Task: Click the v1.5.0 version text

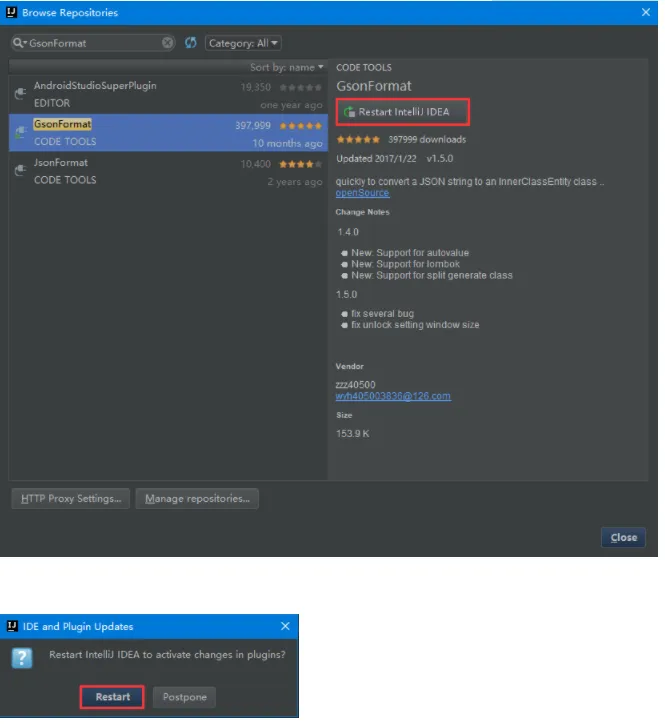Action: 440,158
